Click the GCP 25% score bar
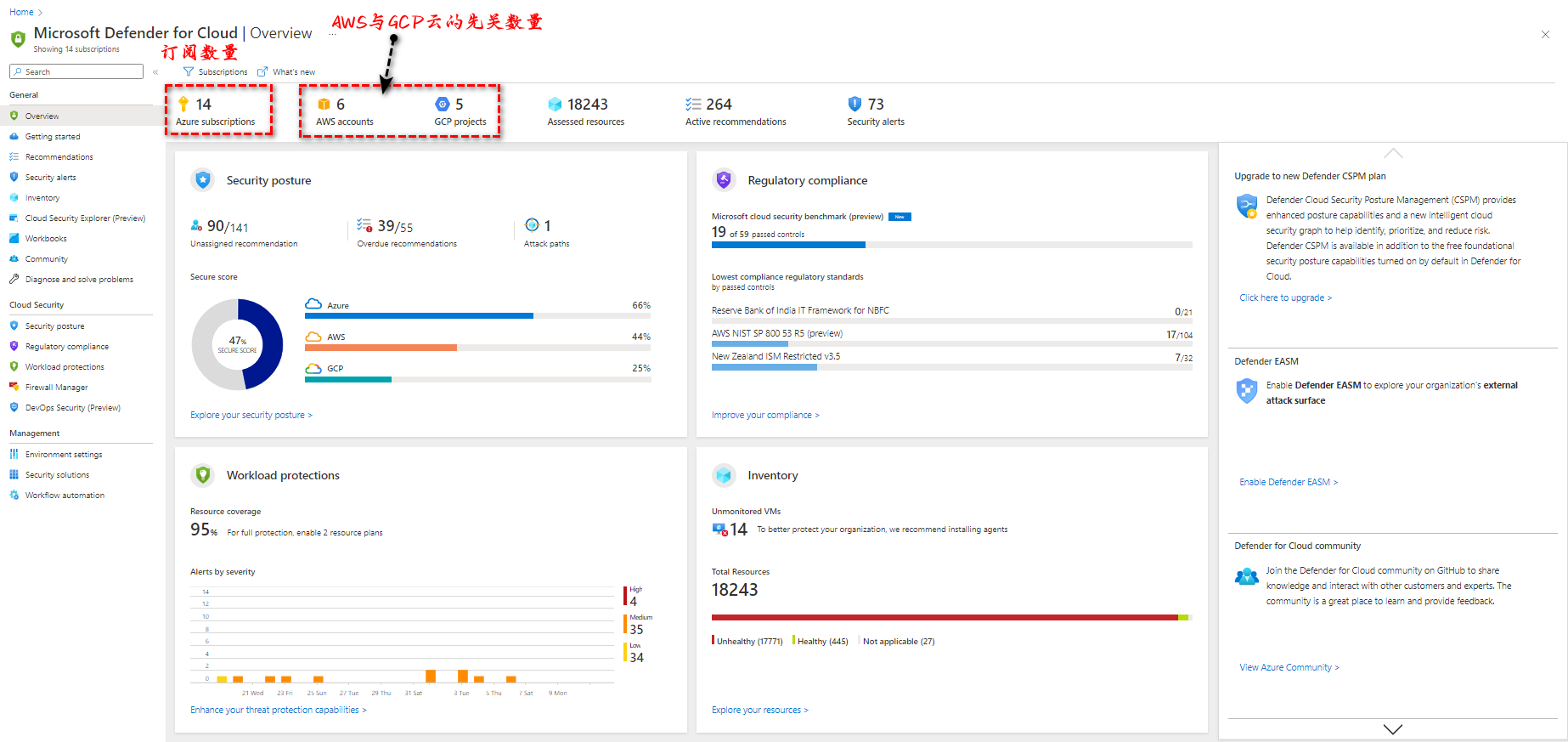This screenshot has width=1568, height=742. (477, 379)
